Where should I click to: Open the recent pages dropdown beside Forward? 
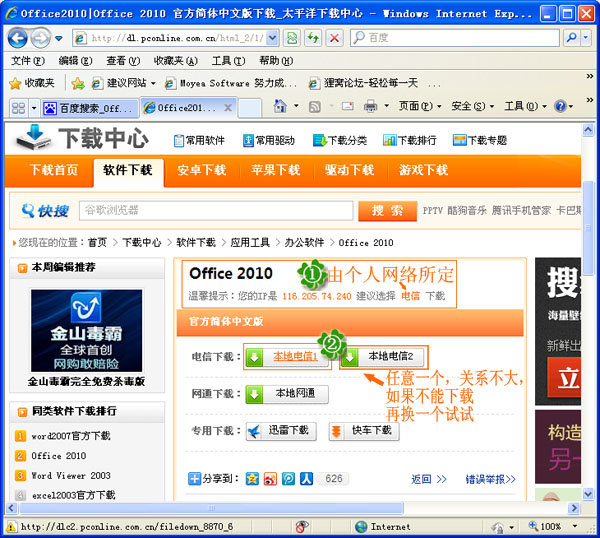[59, 38]
